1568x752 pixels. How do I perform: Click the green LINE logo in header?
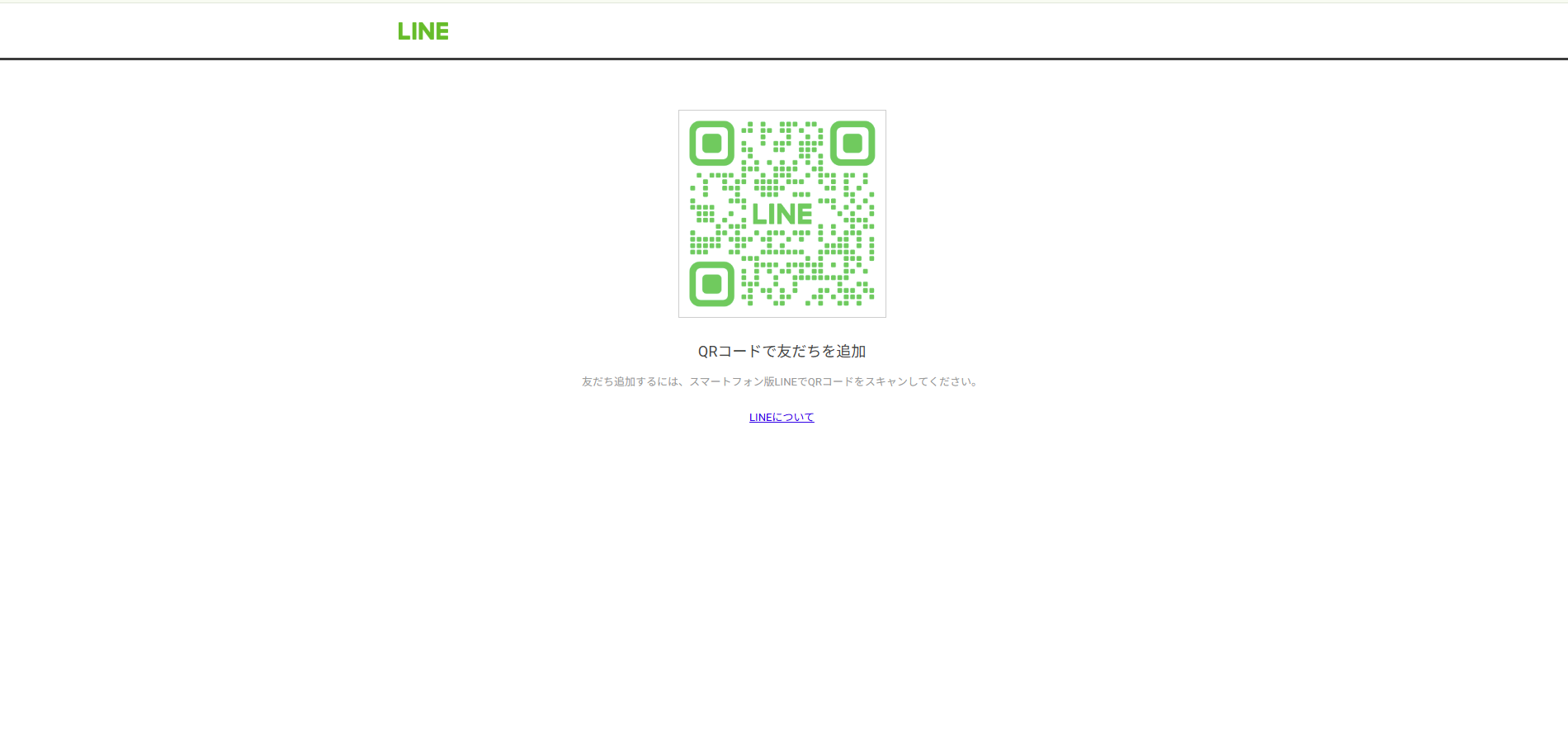[423, 31]
